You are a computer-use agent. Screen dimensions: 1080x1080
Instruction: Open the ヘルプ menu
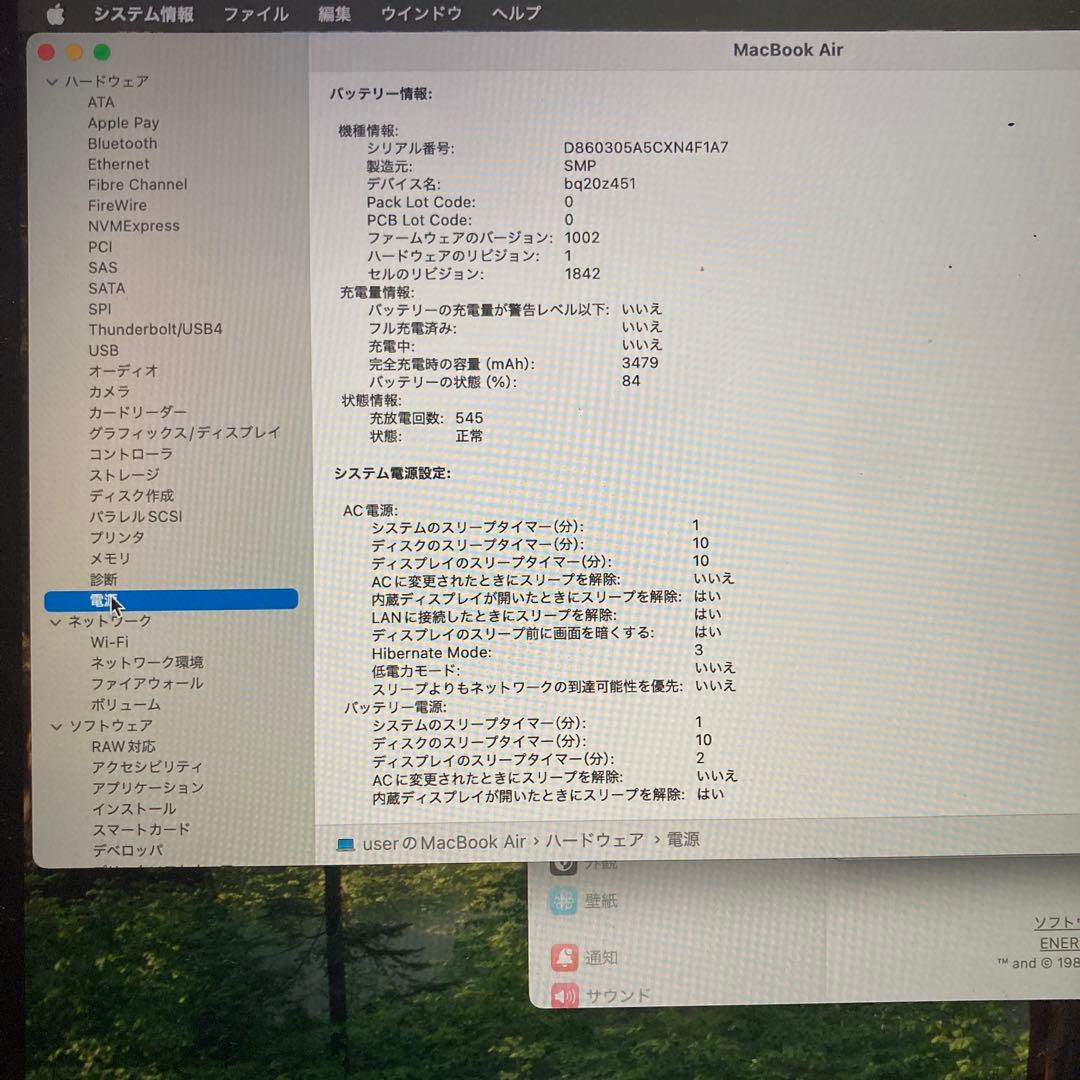coord(514,14)
